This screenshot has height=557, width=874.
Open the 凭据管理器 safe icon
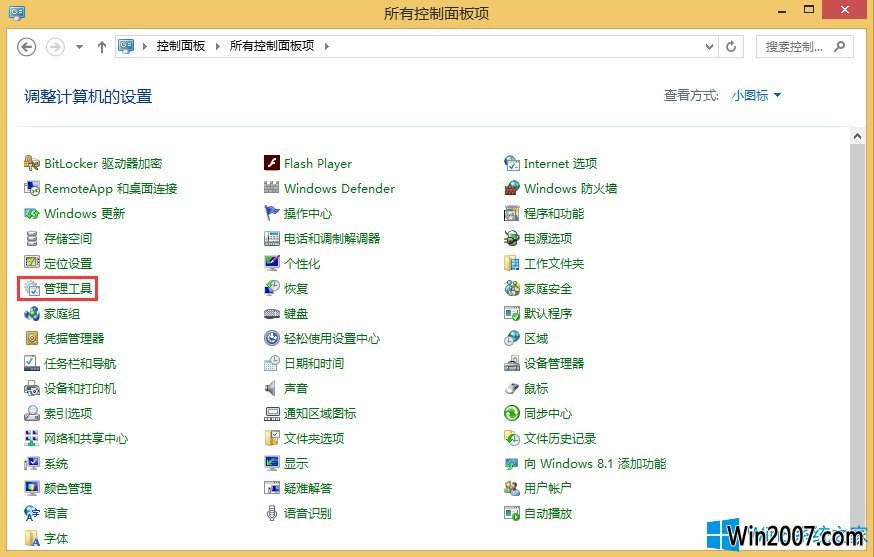pos(32,338)
